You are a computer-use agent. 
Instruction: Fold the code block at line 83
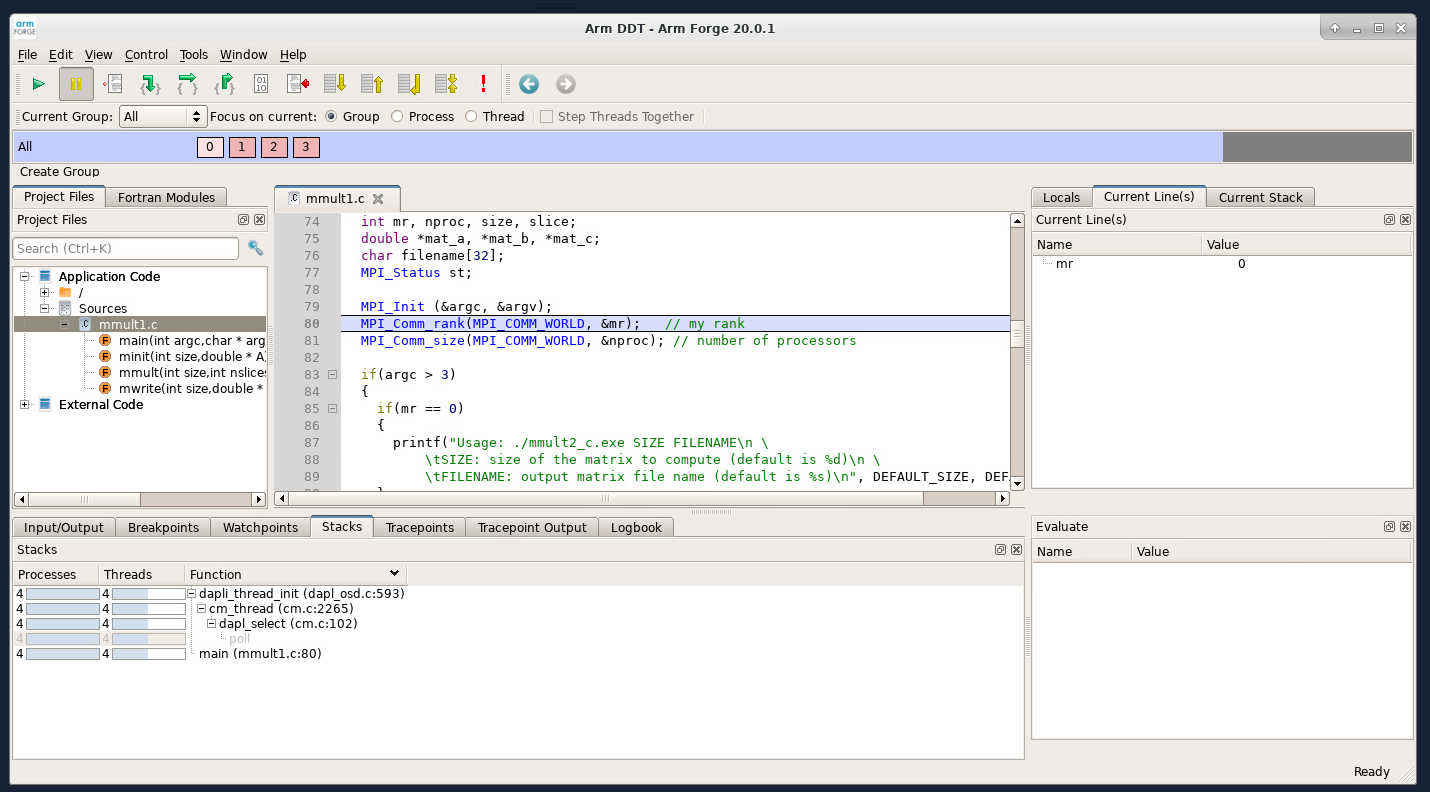pyautogui.click(x=332, y=375)
